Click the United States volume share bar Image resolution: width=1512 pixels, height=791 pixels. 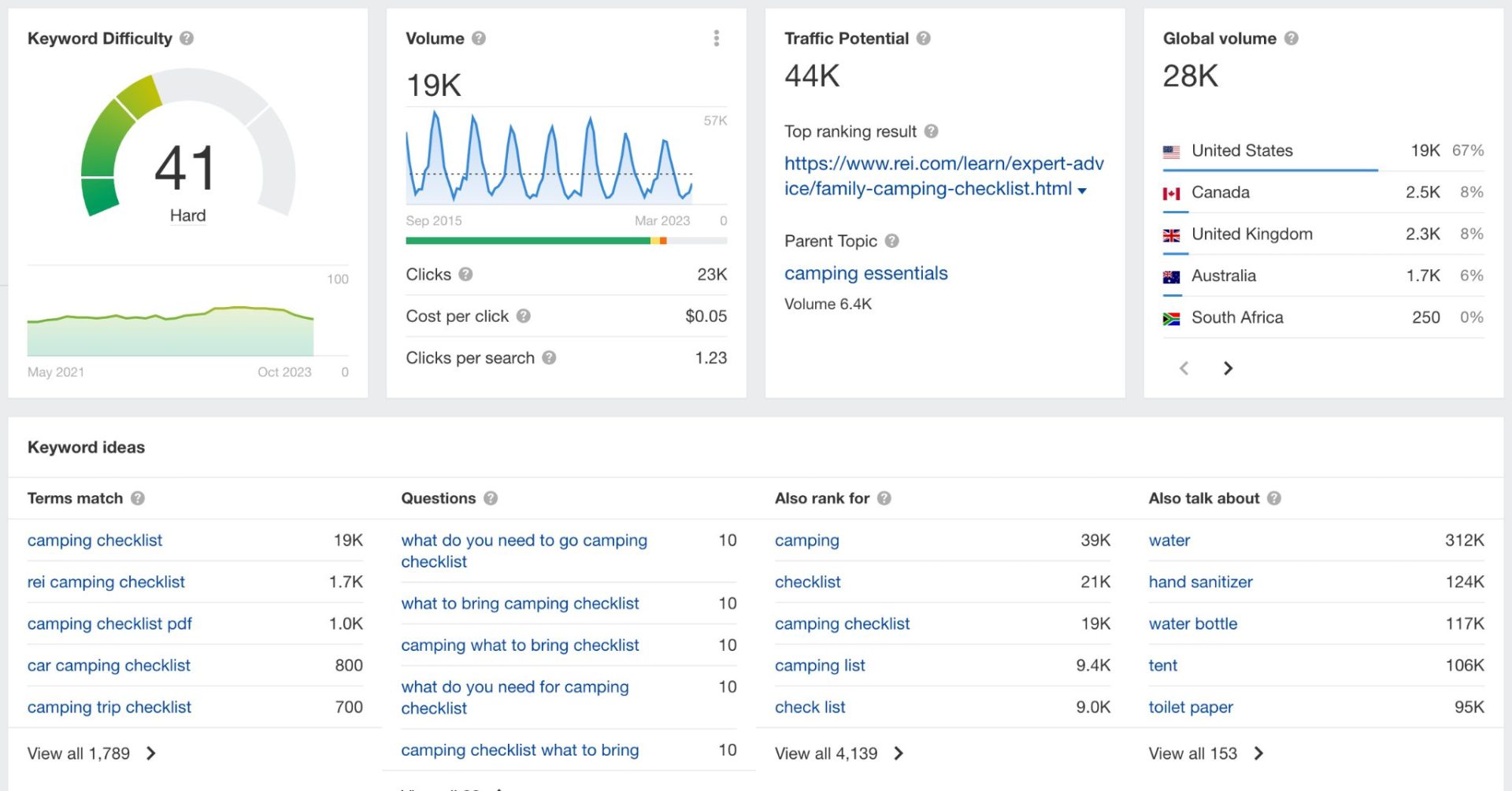tap(1270, 170)
